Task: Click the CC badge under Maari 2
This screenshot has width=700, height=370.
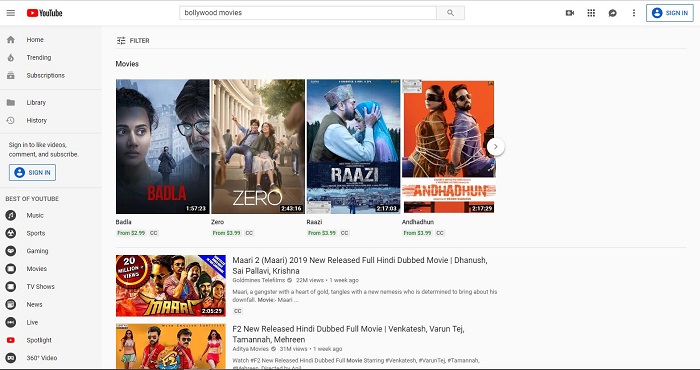Action: pyautogui.click(x=238, y=311)
